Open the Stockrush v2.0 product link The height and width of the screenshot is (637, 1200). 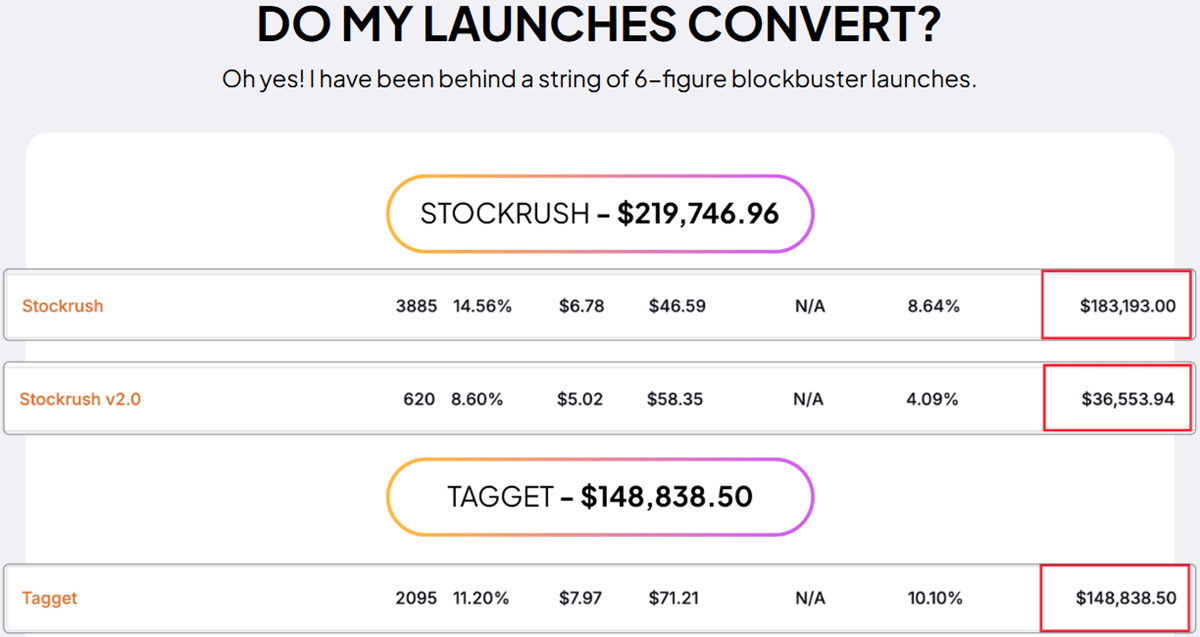[80, 399]
